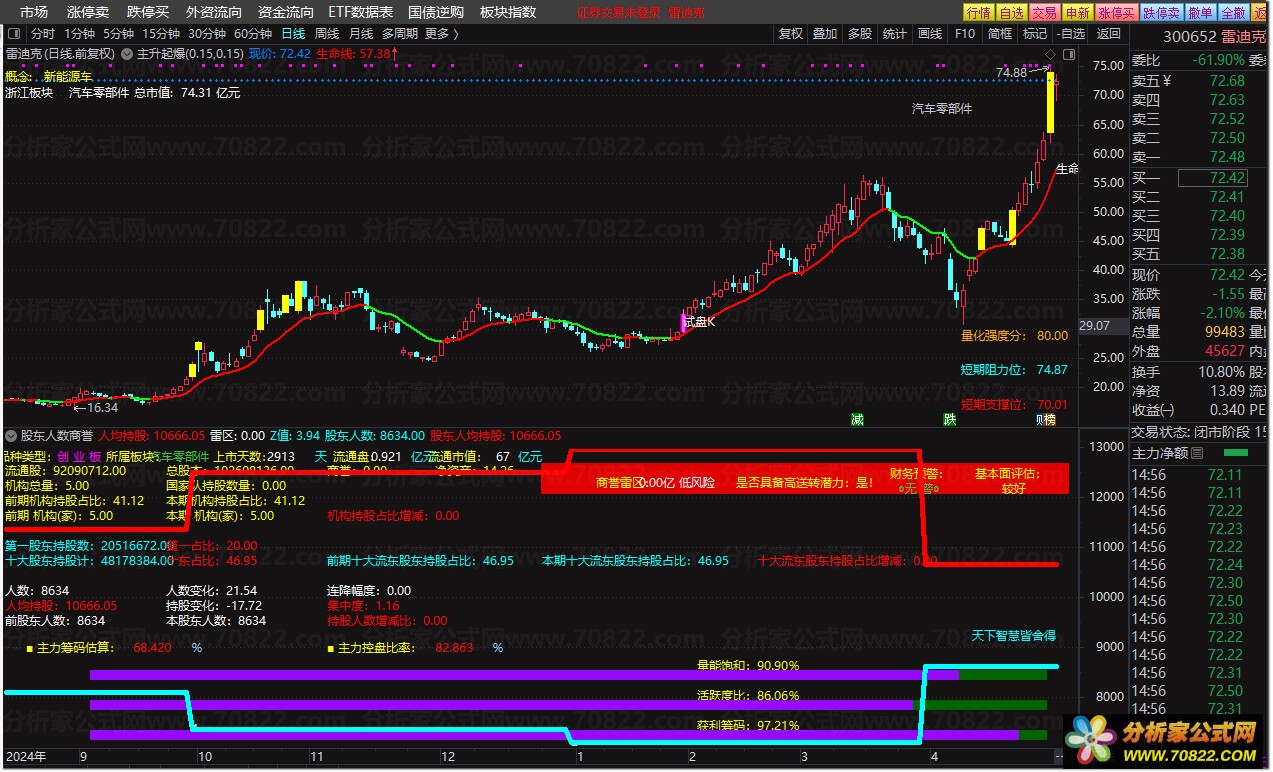The width and height of the screenshot is (1273, 772).
Task: Click the 画线 drawing toolbar button
Action: pos(930,33)
